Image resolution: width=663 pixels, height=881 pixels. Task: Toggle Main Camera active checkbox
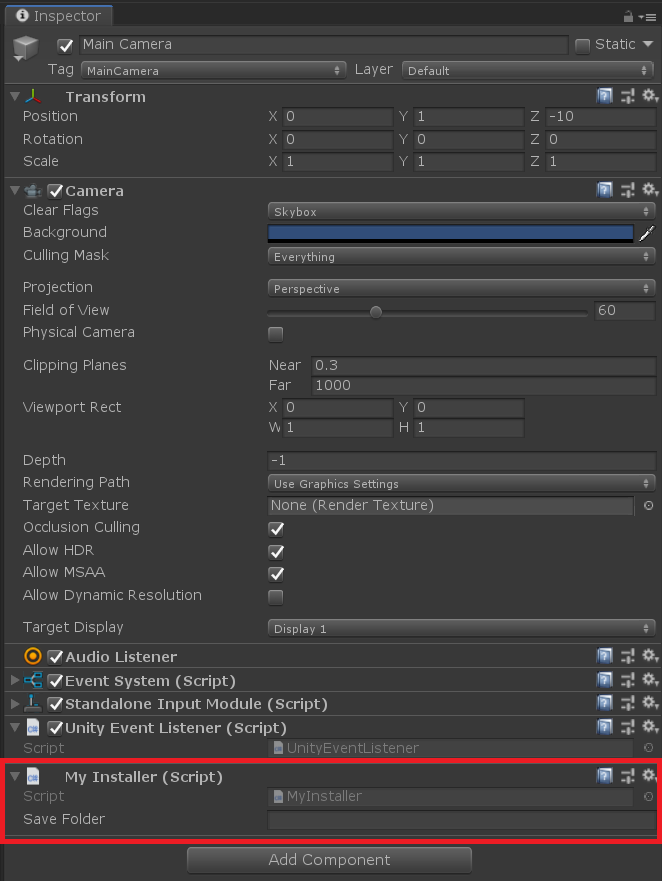click(x=65, y=46)
